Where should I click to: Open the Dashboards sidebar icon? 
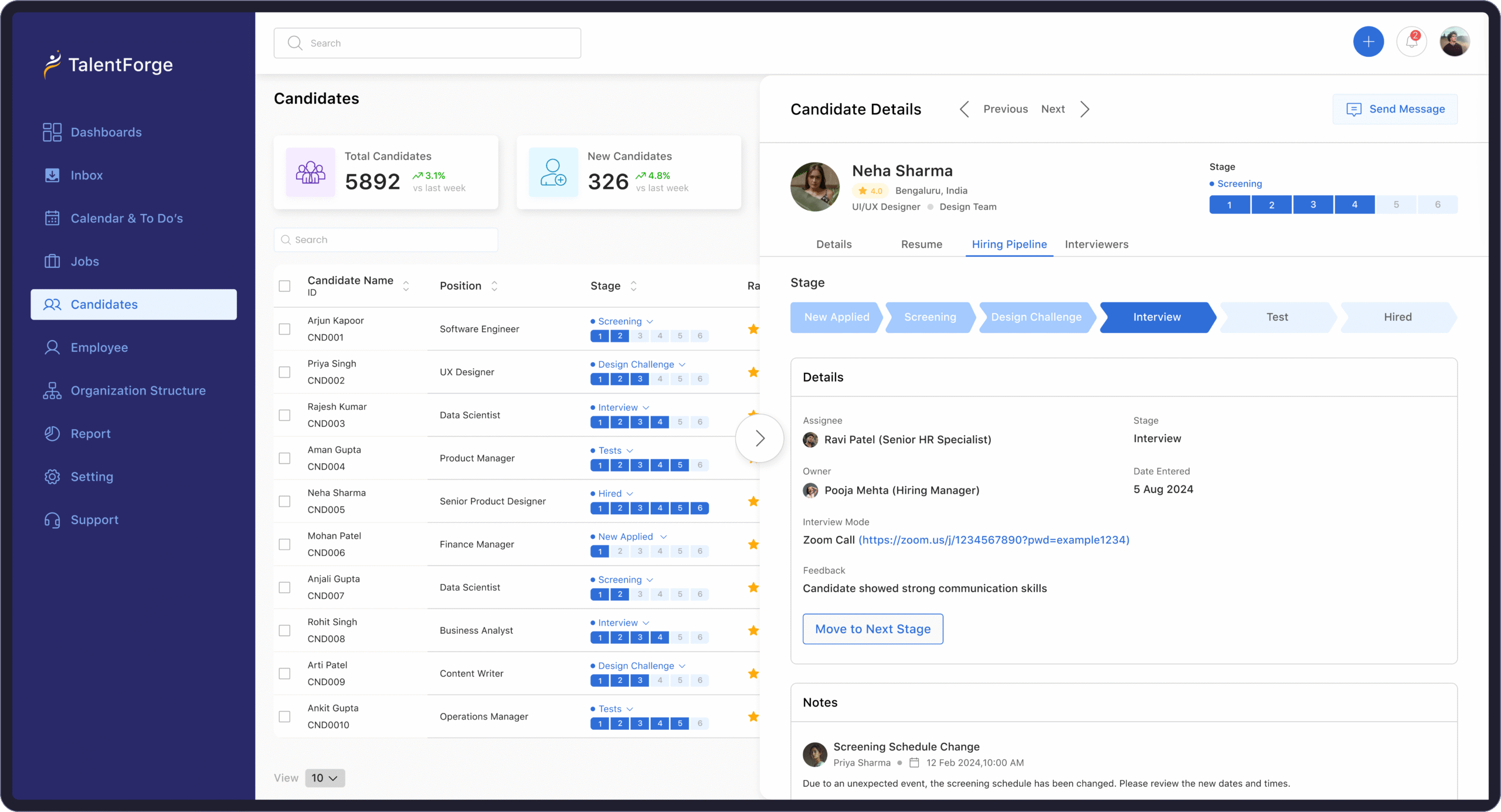tap(52, 132)
